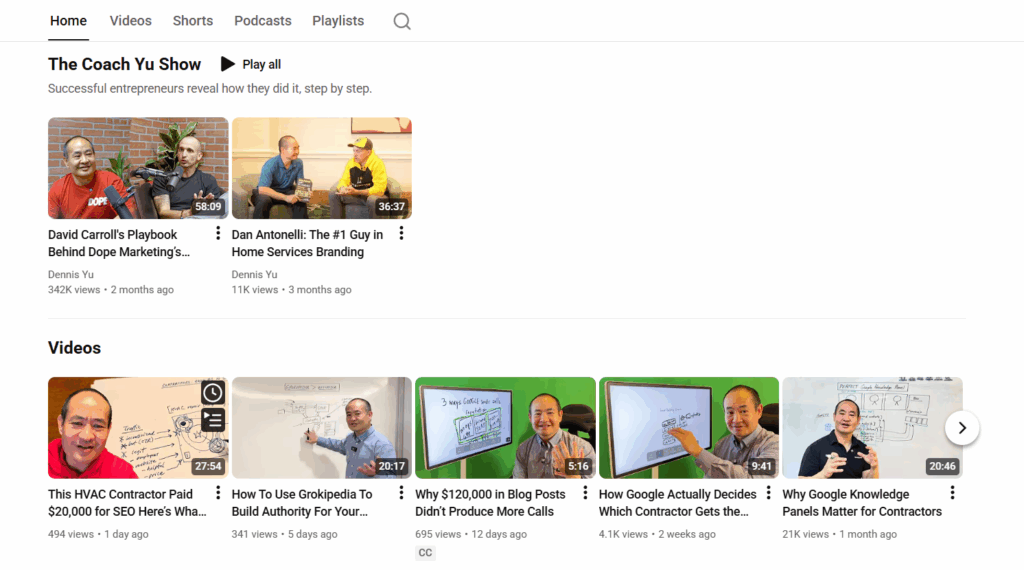Screen dimensions: 1024x570
Task: Switch to the Videos tab
Action: [x=130, y=20]
